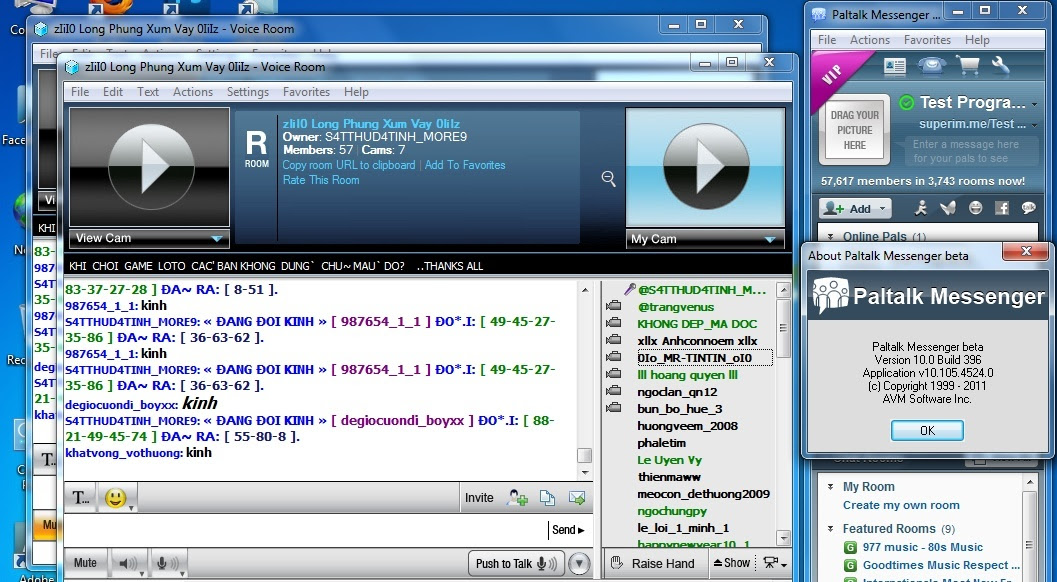Image resolution: width=1057 pixels, height=582 pixels.
Task: Click the microphone icon beside @S4TTHUD4TINH_M
Action: click(629, 289)
